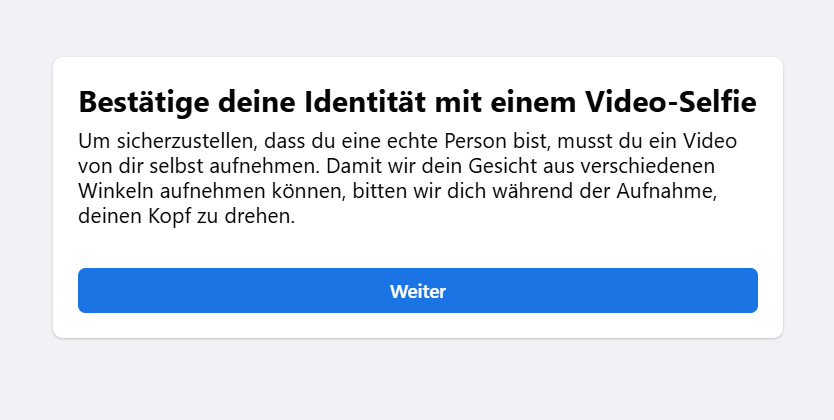Click the text line starting 'Winkeln aufnehmen können'
The width and height of the screenshot is (834, 420).
click(398, 191)
